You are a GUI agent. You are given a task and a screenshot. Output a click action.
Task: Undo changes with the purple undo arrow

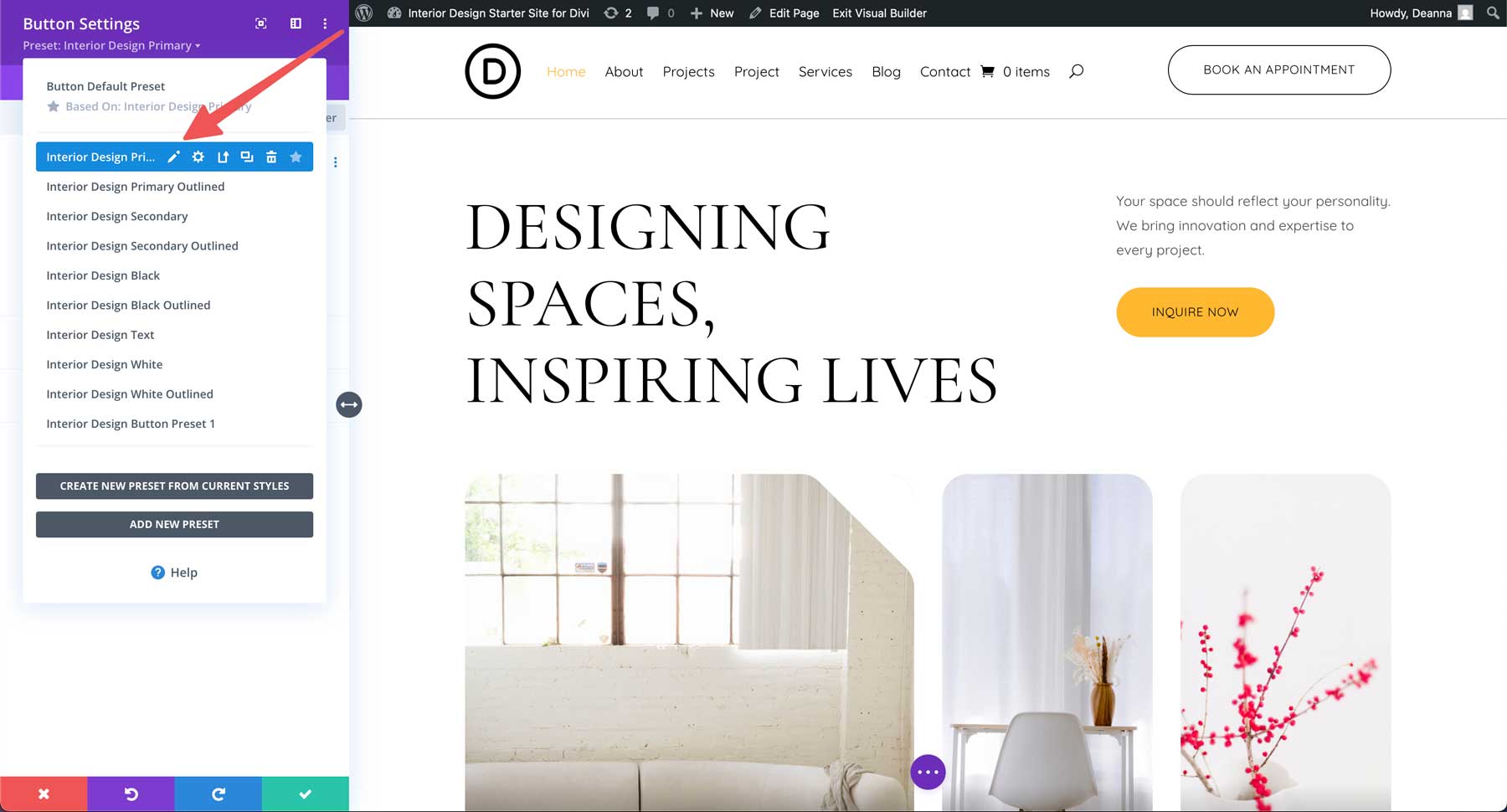(x=131, y=793)
